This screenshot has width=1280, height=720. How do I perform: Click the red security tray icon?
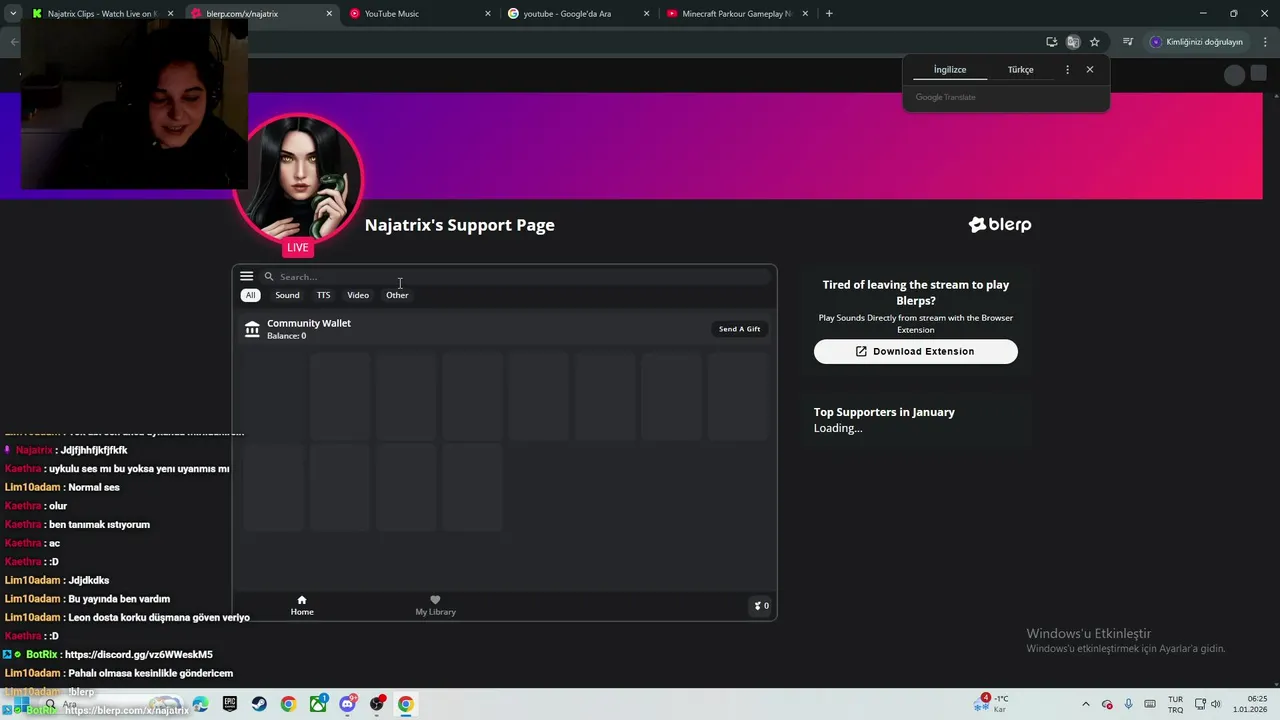pos(1107,704)
